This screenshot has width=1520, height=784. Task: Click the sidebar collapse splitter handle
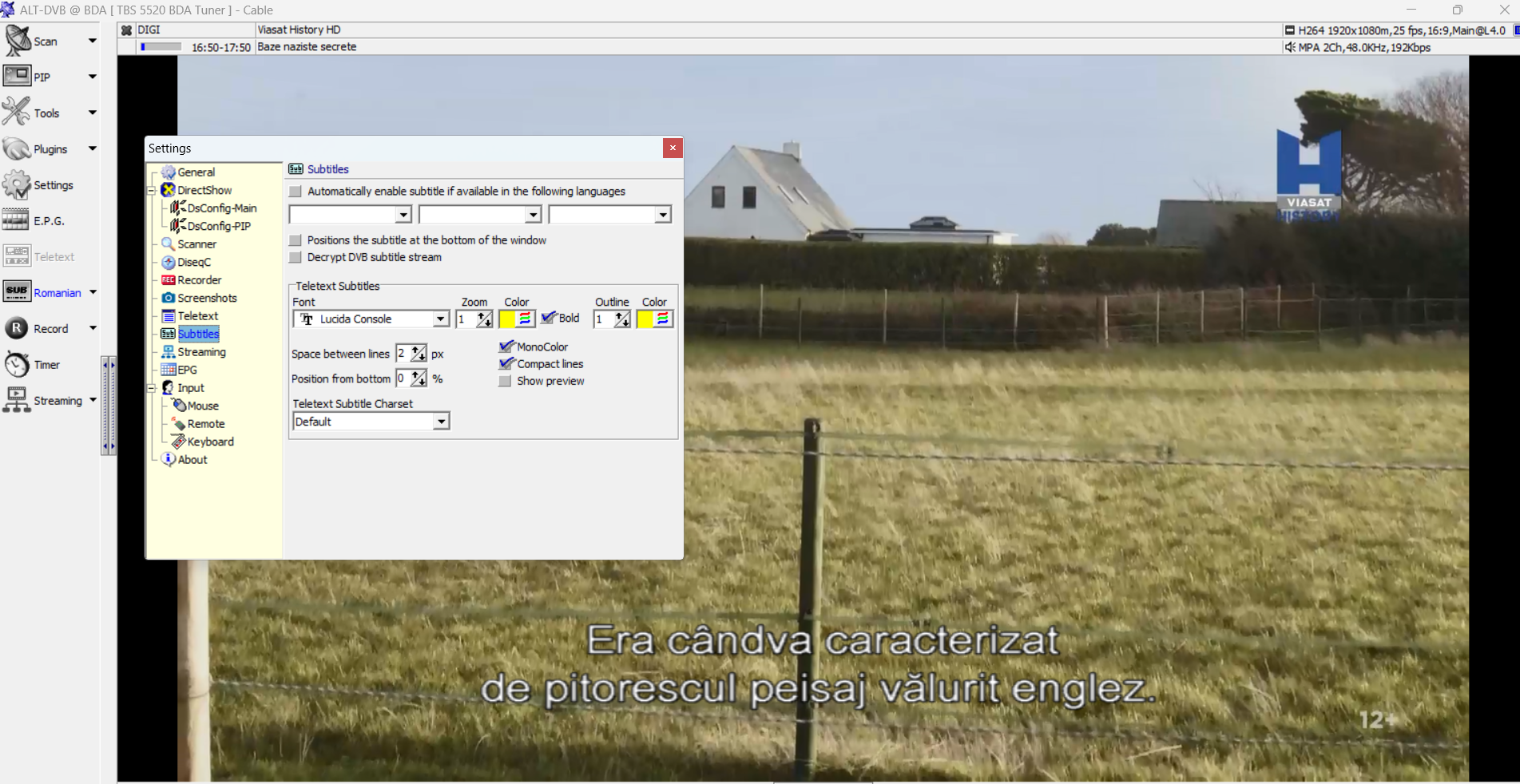coord(109,406)
